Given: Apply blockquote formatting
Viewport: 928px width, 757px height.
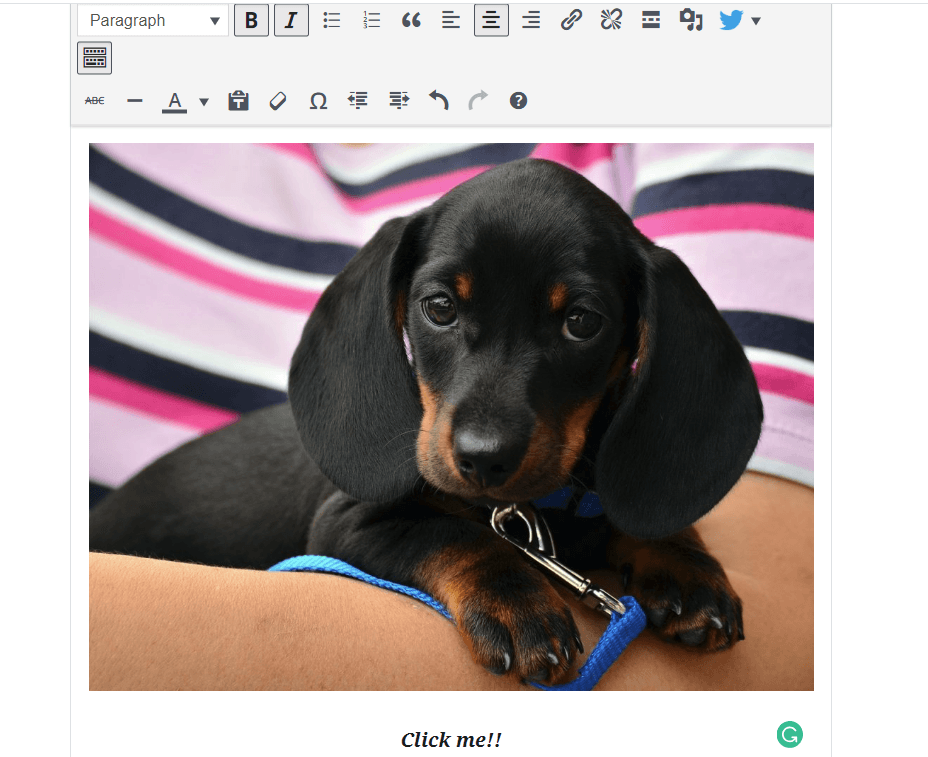Looking at the screenshot, I should [x=411, y=20].
